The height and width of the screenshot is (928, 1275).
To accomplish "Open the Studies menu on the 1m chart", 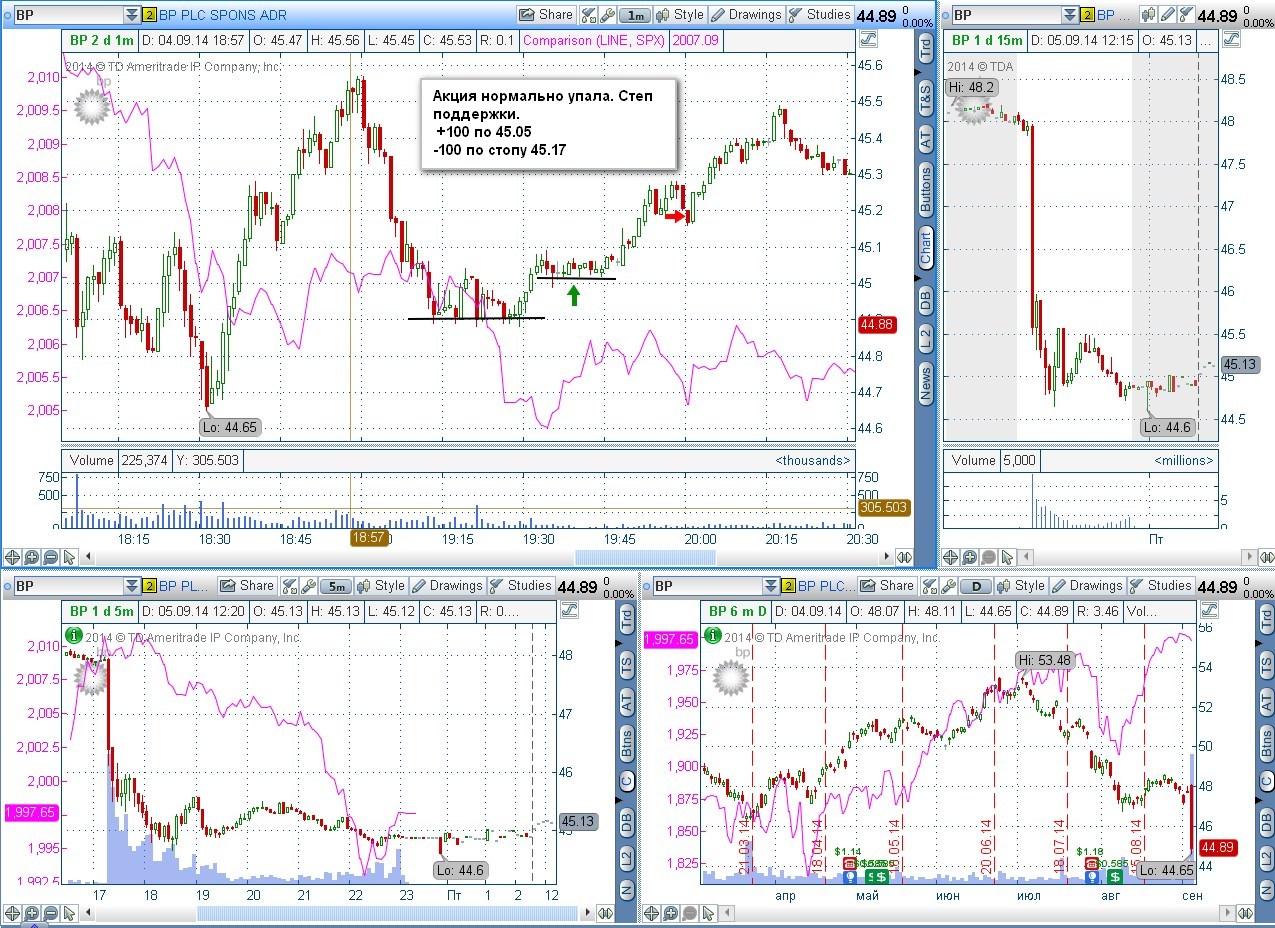I will point(820,15).
